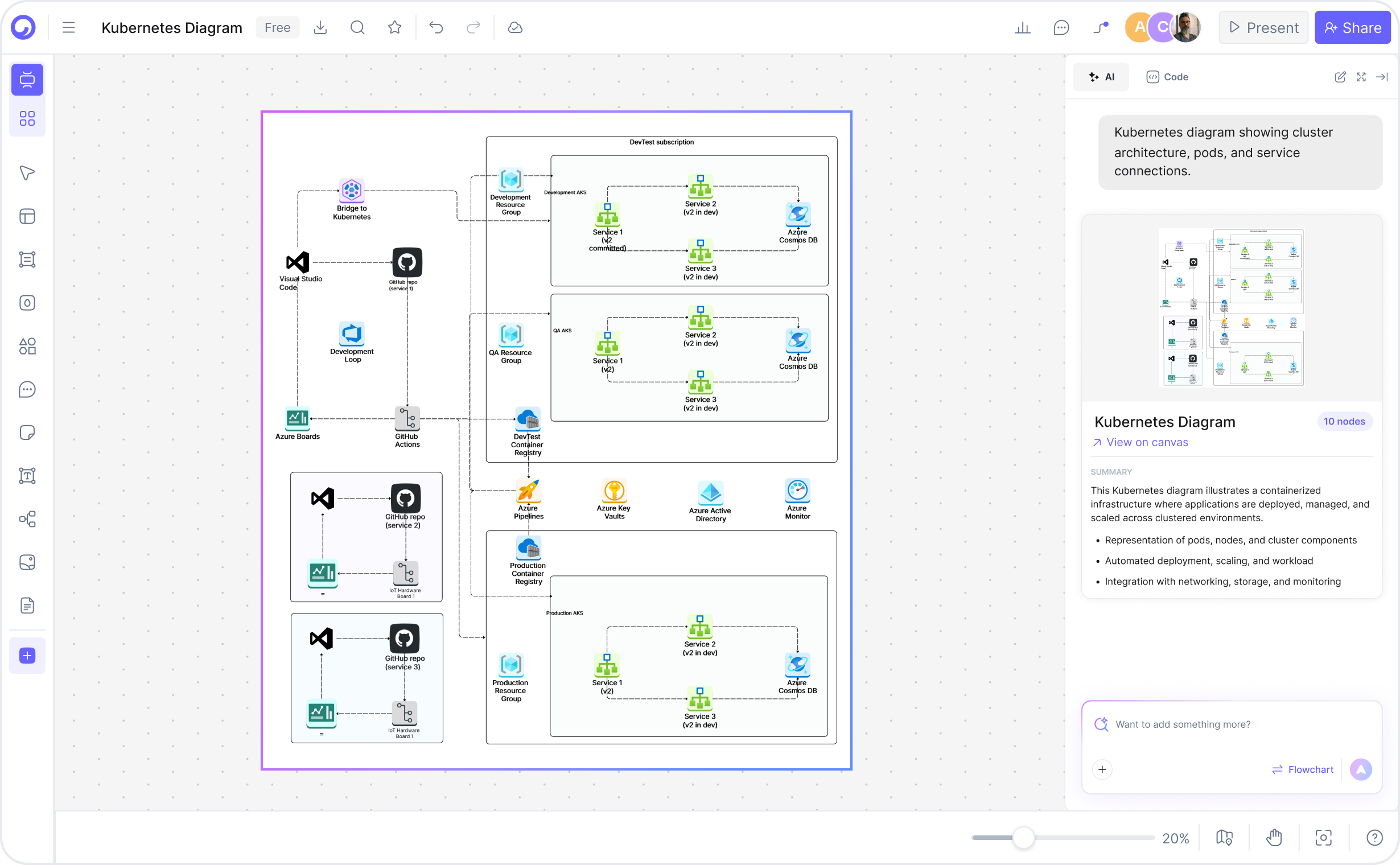
Task: Open View on canvas link
Action: 1140,442
